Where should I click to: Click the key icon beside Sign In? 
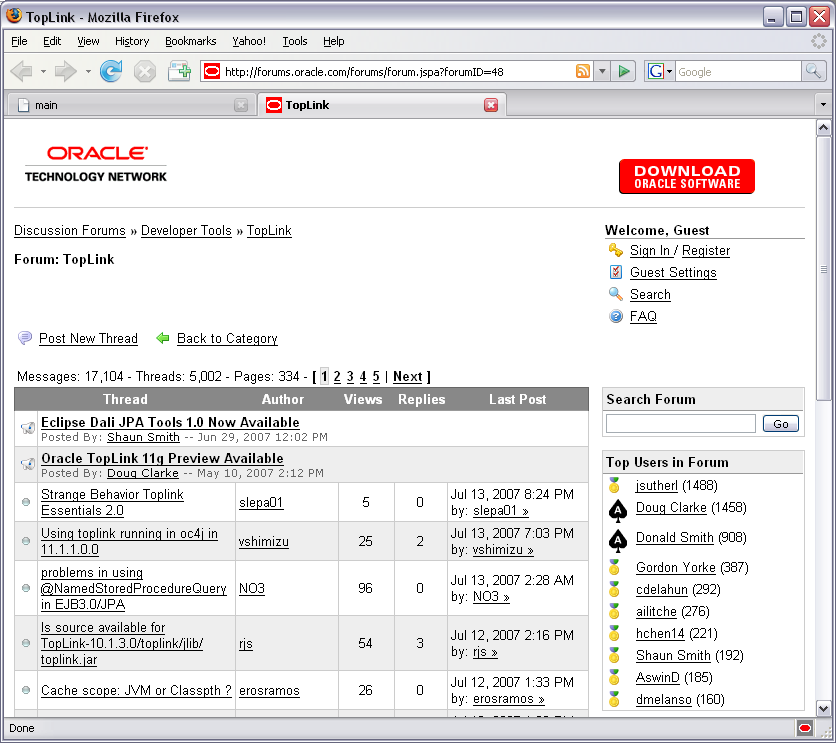pos(616,250)
